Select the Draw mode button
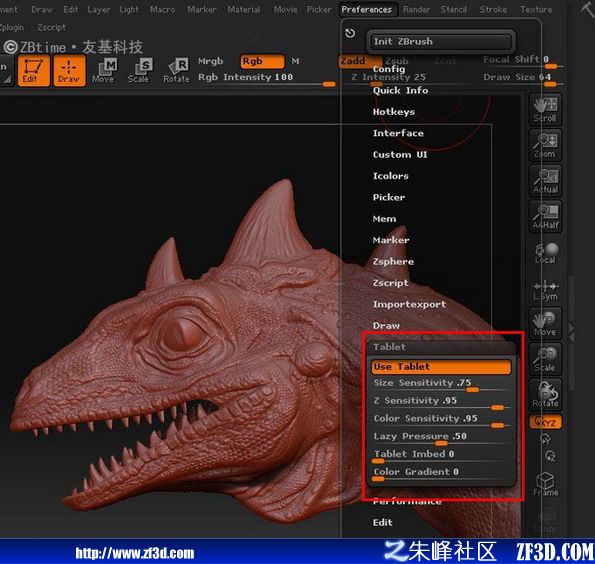Screen dimensions: 595x564 [x=69, y=71]
